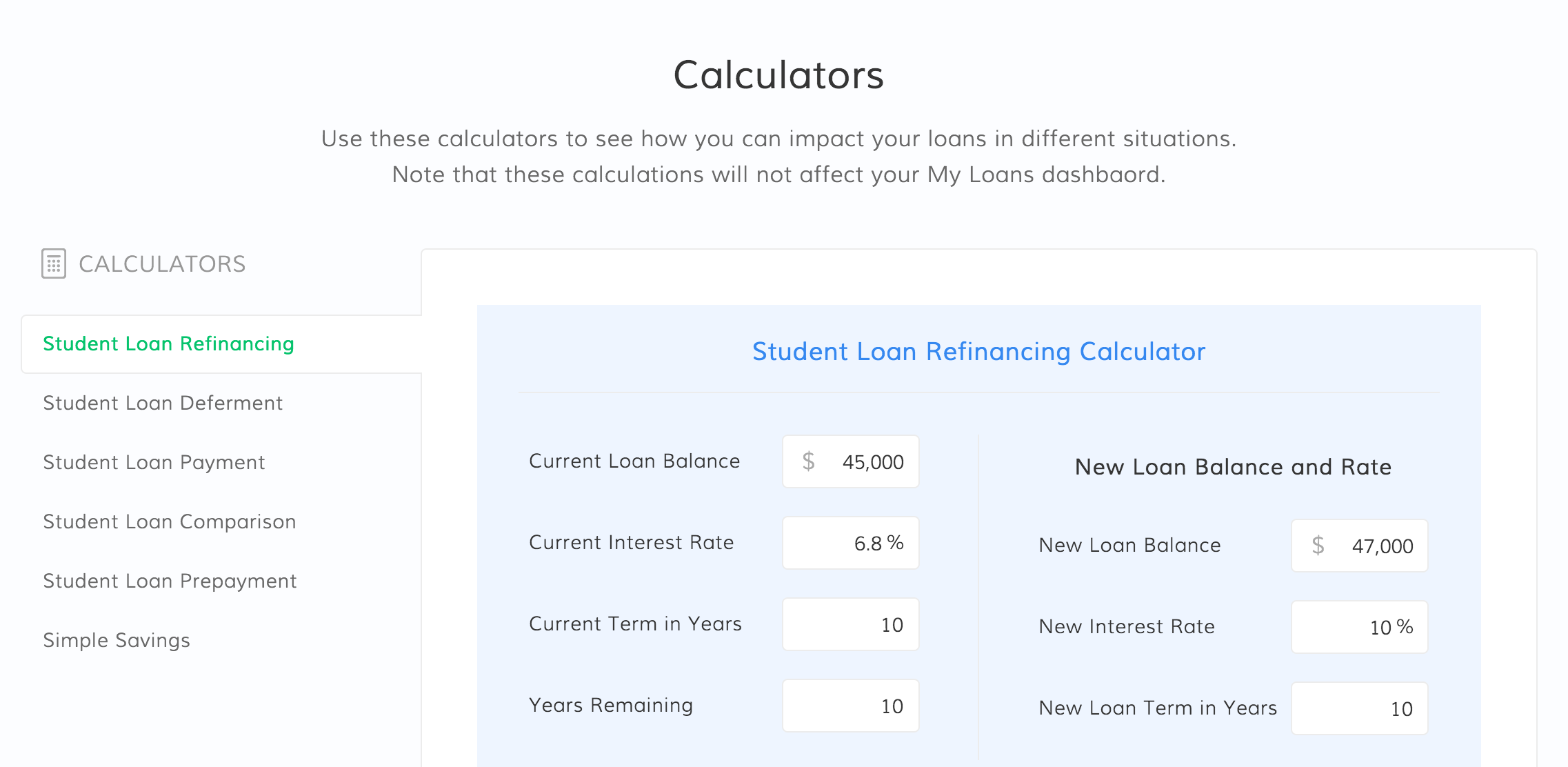Click the dollar sign in Current Loan Balance
Viewport: 1568px width, 767px height.
[808, 461]
